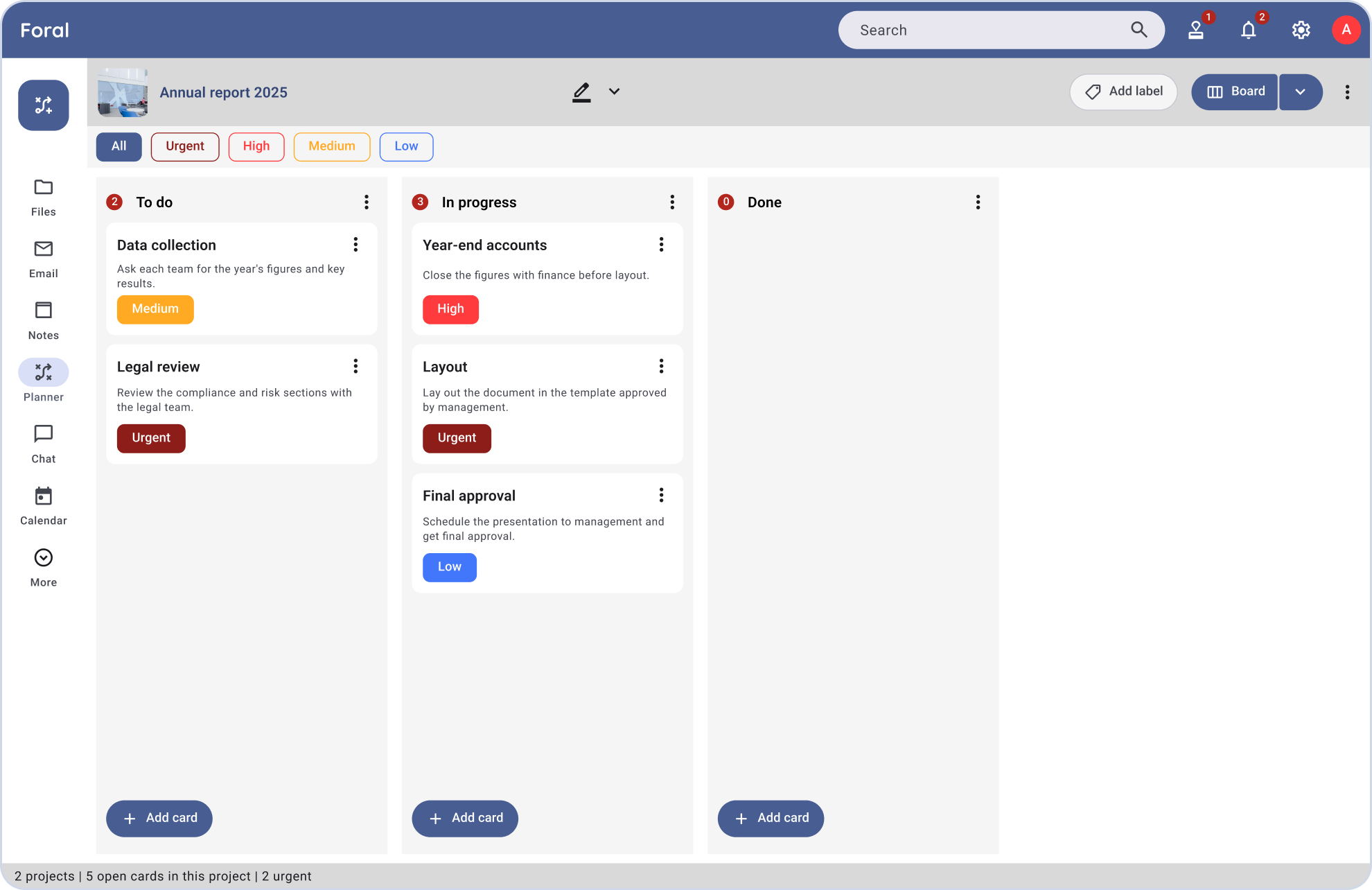Filter cards by High priority
The image size is (1372, 890).
click(256, 146)
